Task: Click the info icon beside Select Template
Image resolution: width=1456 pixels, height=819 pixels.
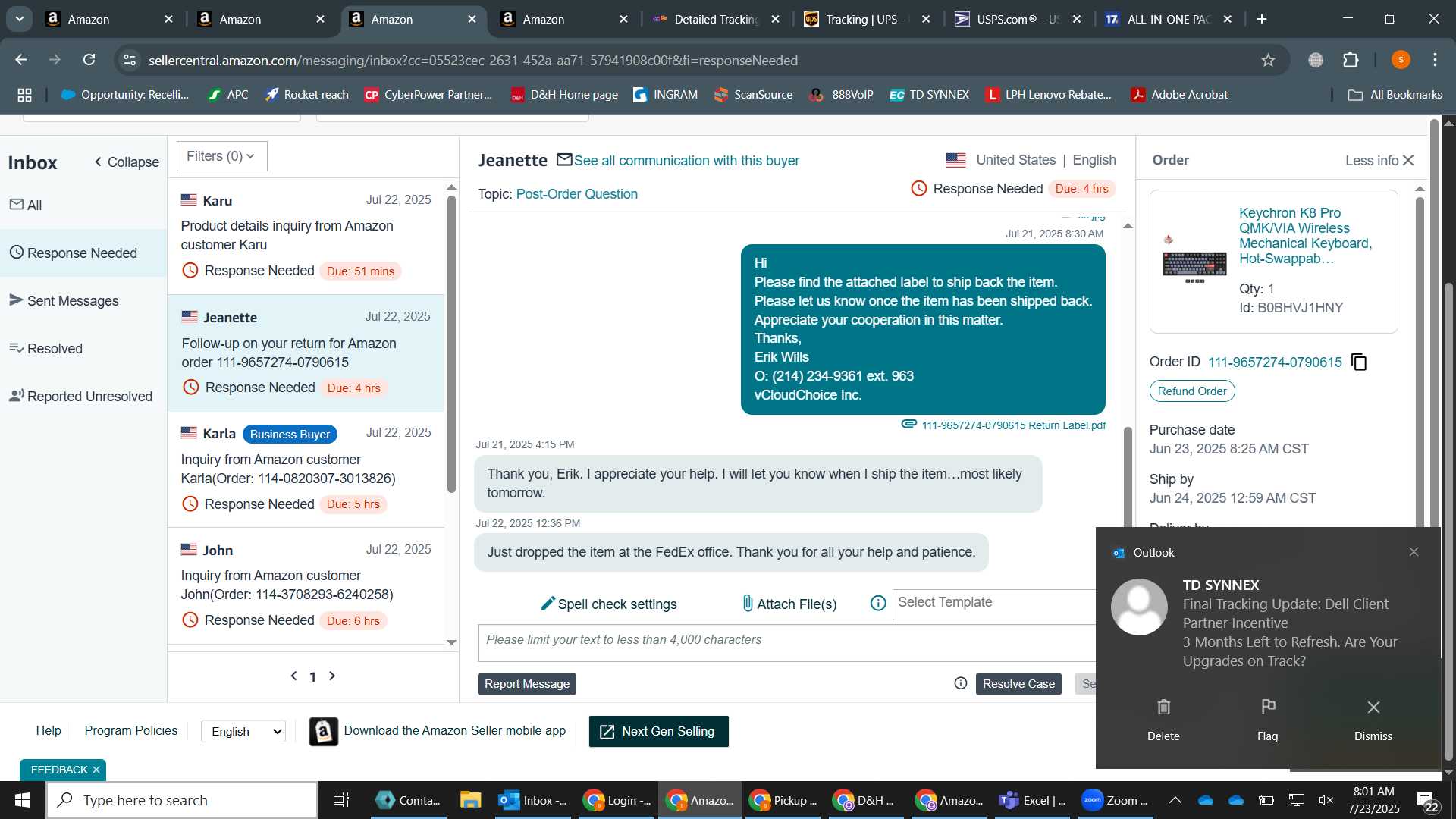Action: [878, 603]
